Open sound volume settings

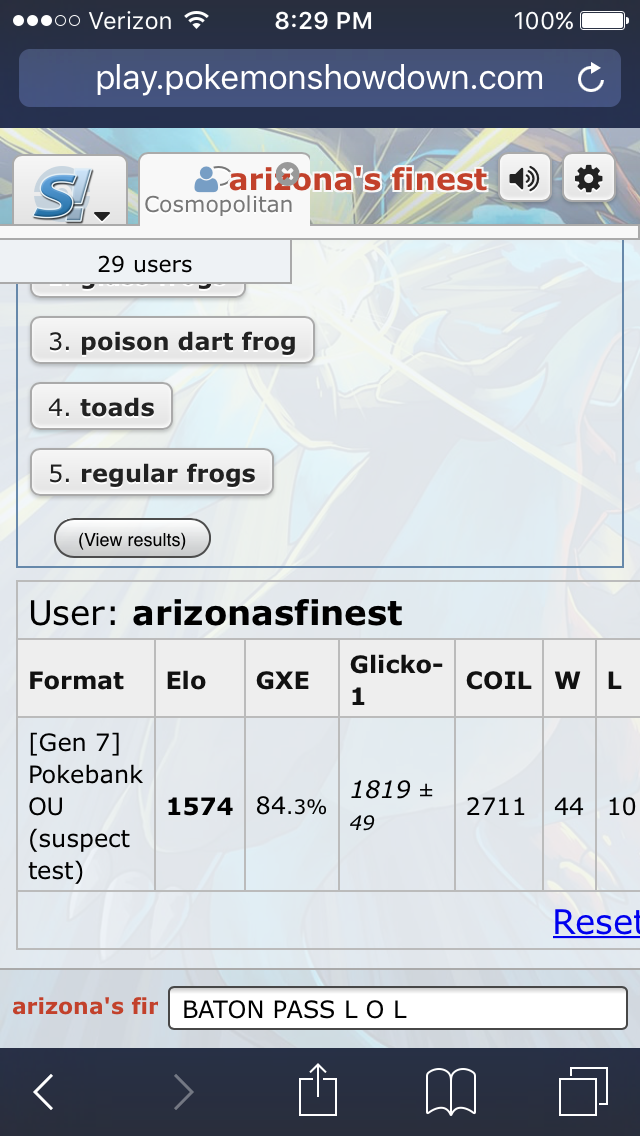(524, 179)
